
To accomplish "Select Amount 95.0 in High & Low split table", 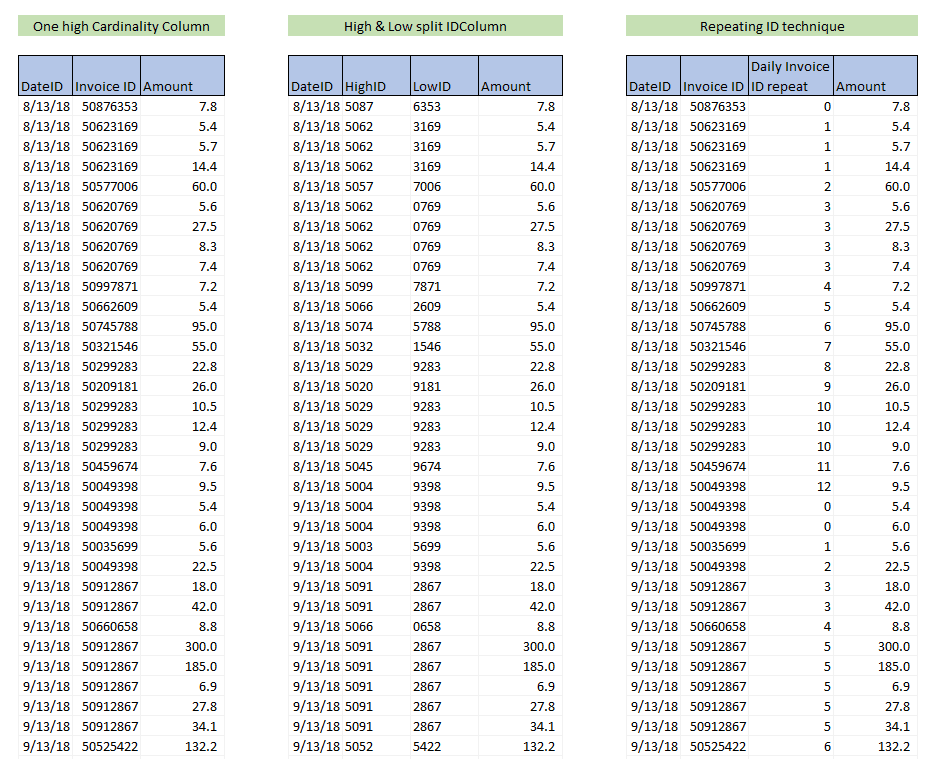I will tap(520, 326).
